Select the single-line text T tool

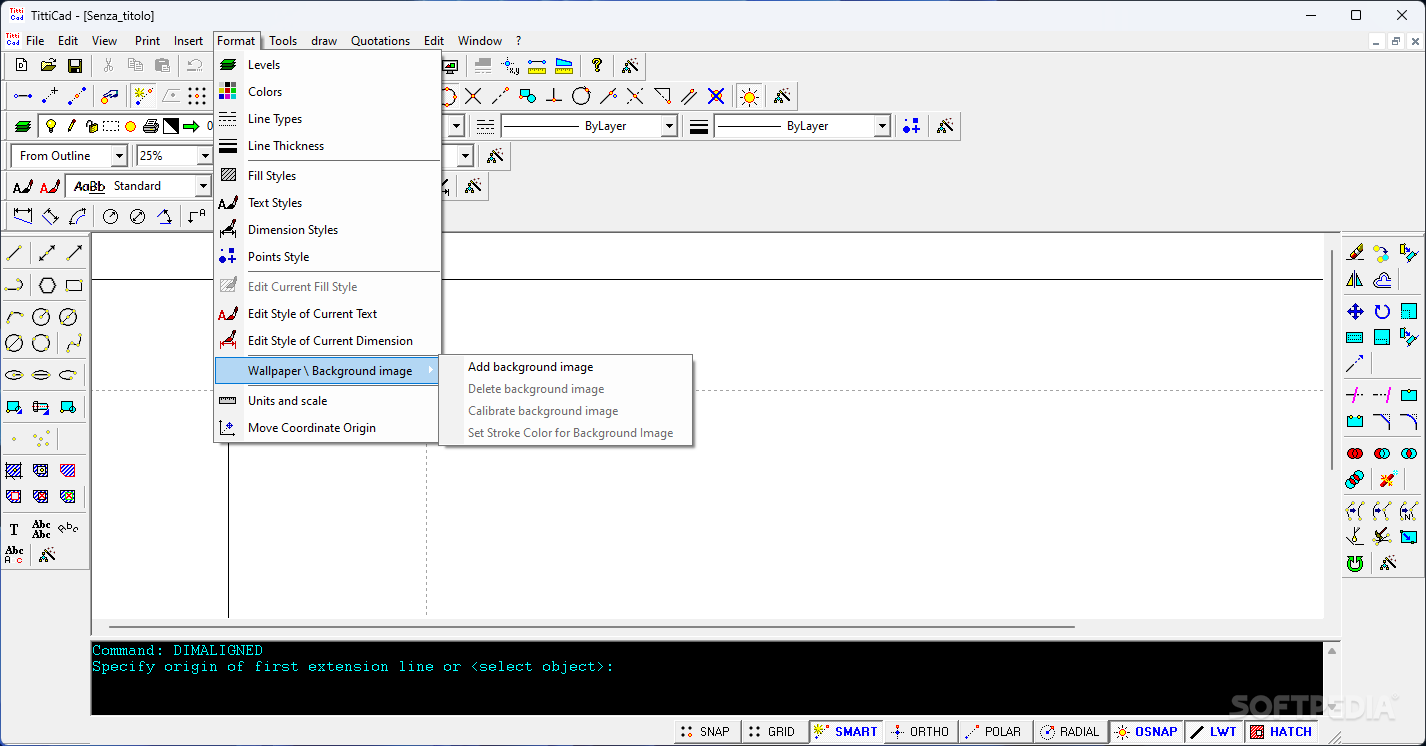pos(14,529)
